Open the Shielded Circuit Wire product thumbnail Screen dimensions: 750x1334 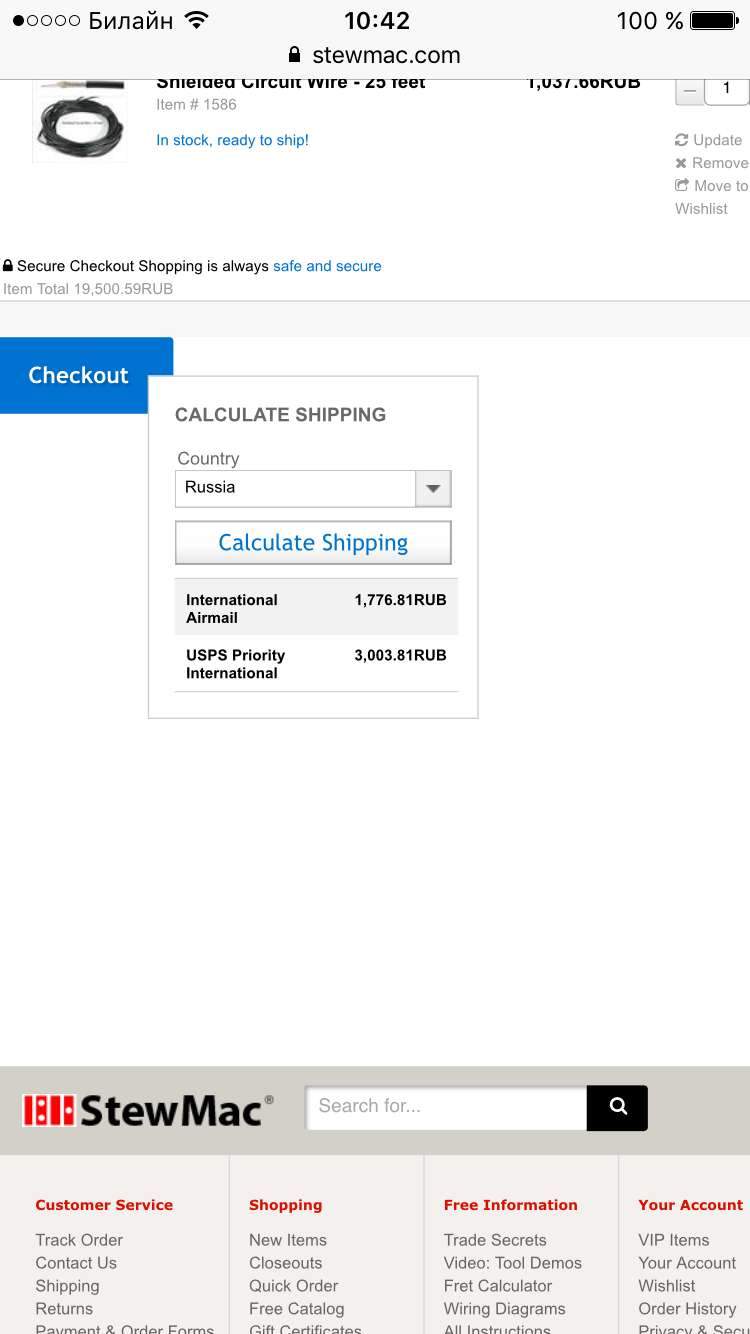[x=80, y=120]
